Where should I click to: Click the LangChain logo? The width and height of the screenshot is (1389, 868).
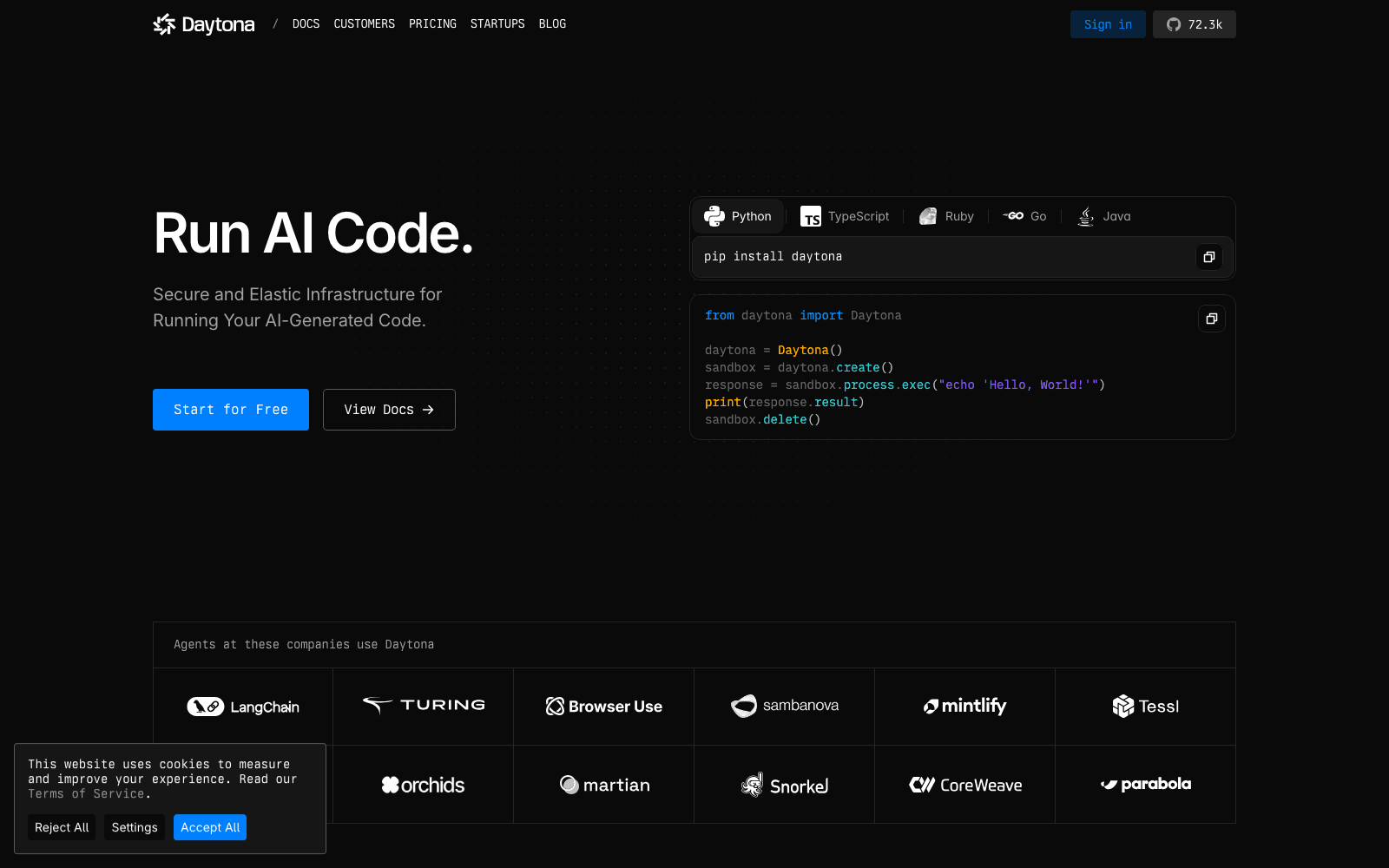click(x=243, y=707)
